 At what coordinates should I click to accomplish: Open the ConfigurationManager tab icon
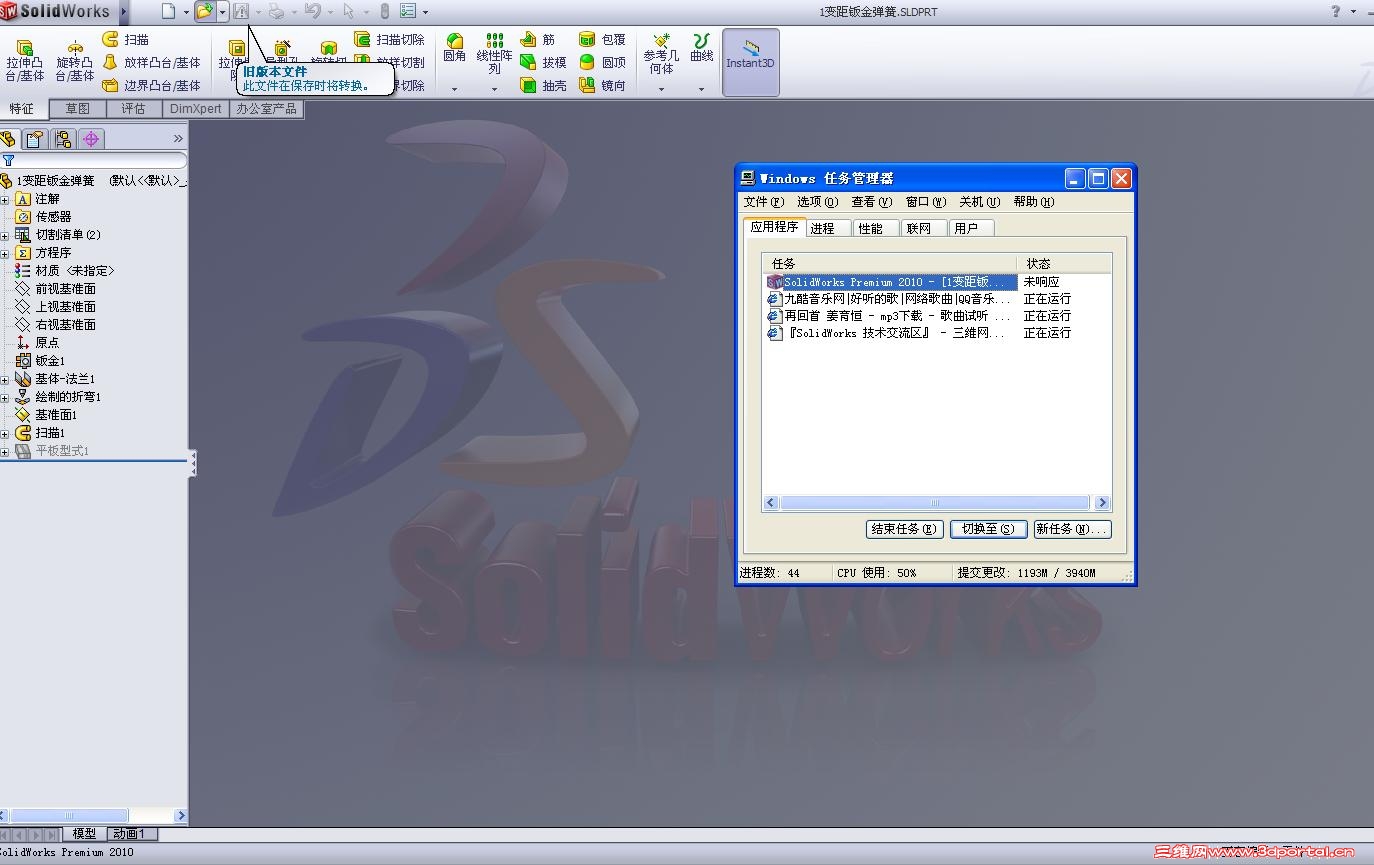[x=64, y=139]
